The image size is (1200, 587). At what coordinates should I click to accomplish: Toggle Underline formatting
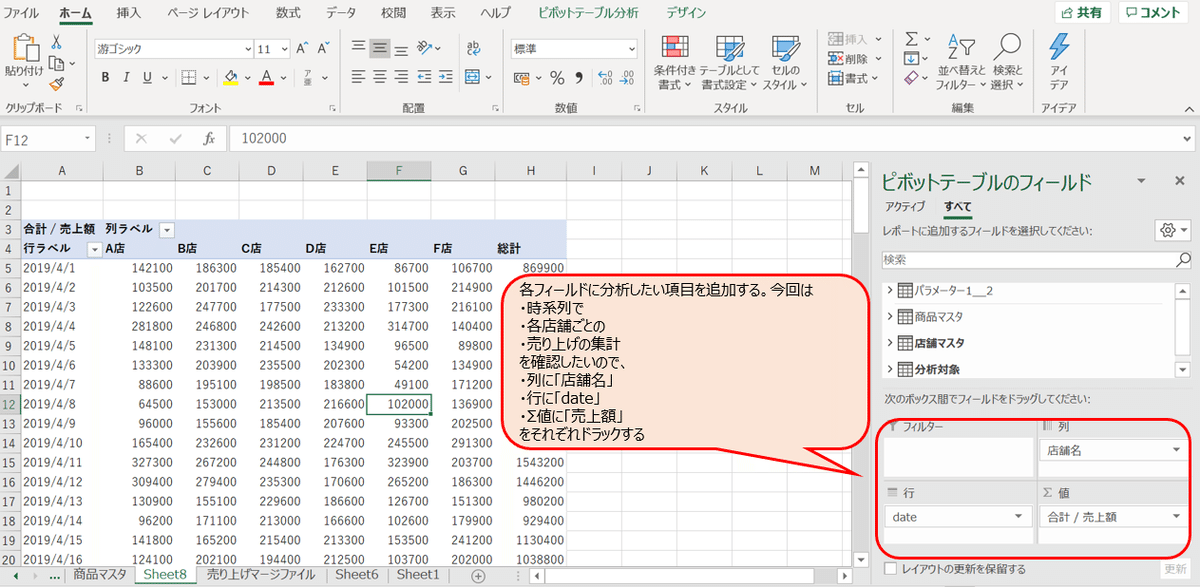click(x=148, y=77)
